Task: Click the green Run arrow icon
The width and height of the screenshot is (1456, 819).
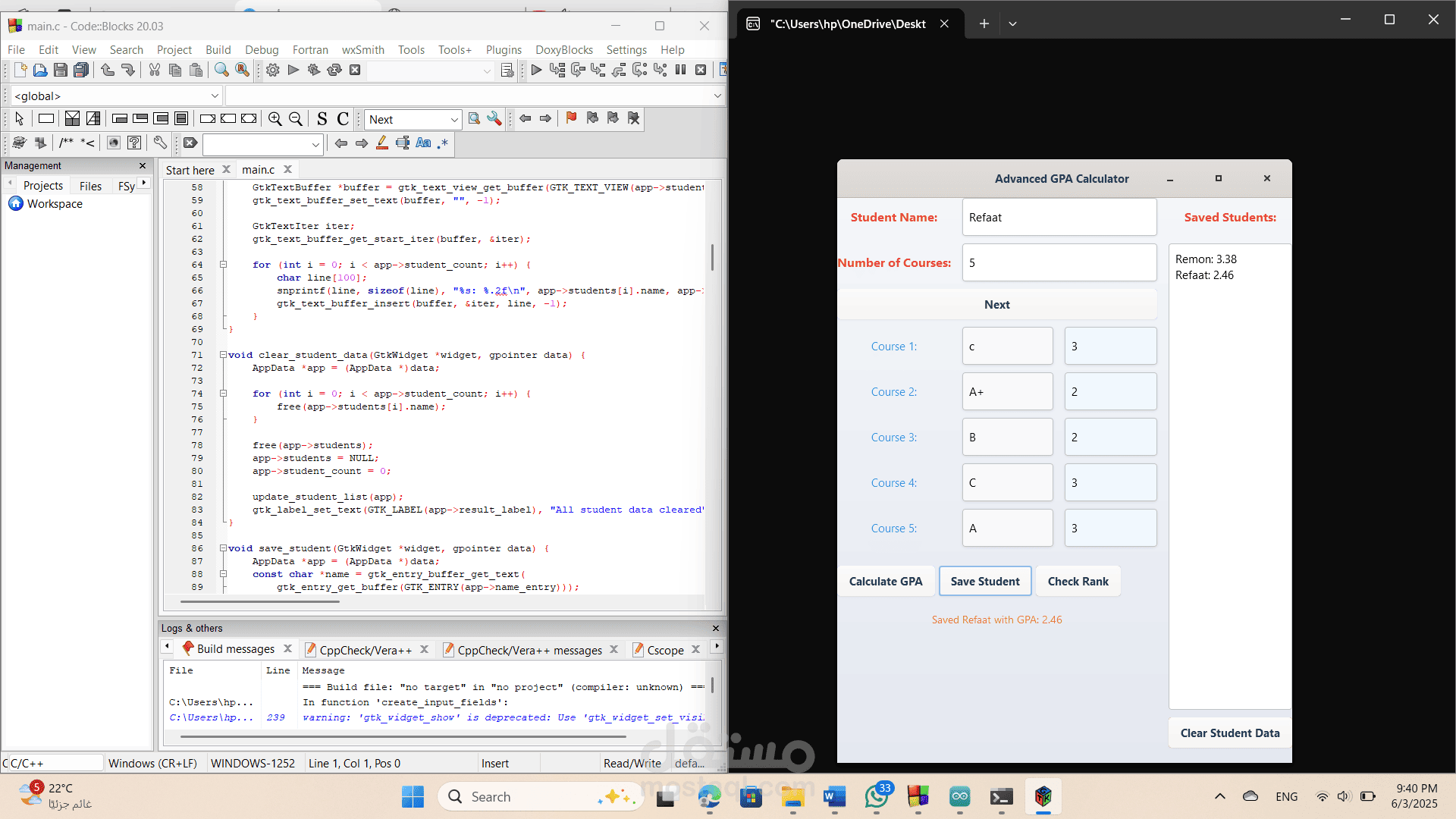Action: tap(293, 70)
